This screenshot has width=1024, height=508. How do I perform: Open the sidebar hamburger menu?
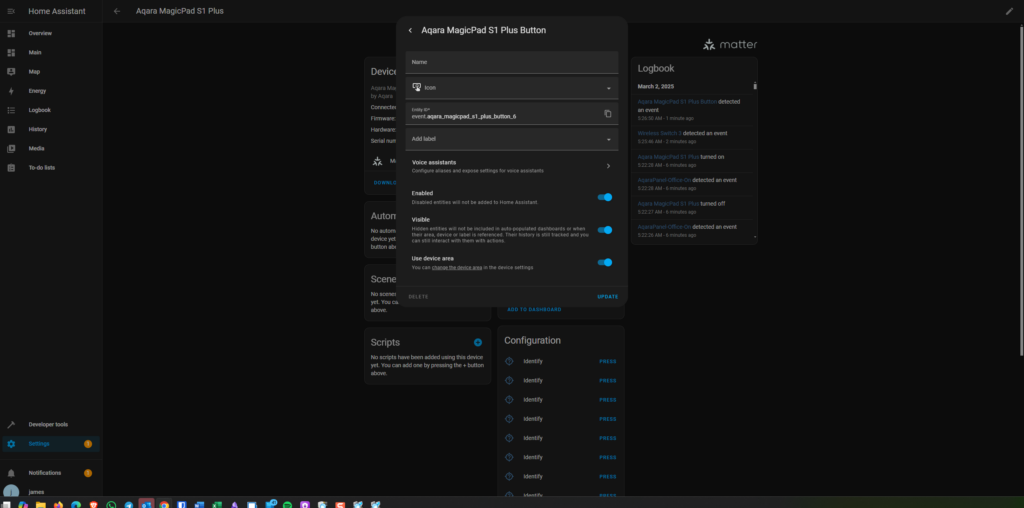point(11,11)
